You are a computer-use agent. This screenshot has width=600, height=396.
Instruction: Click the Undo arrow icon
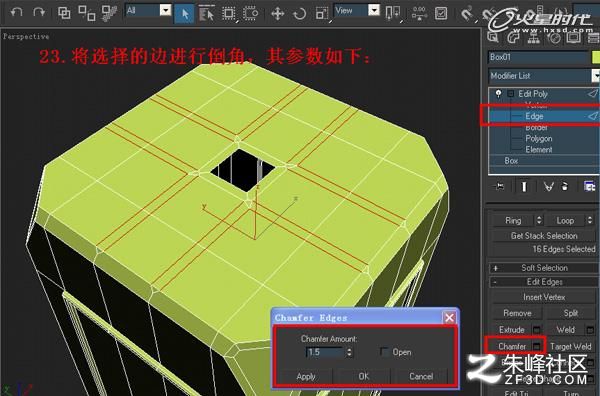16,13
